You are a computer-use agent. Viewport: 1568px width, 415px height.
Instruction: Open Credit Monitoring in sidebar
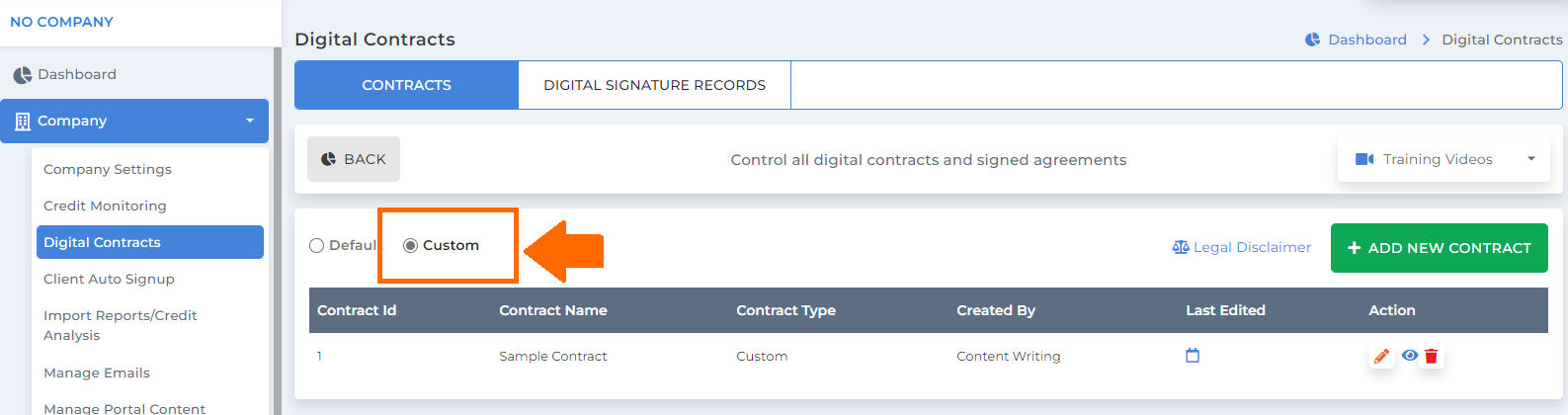(x=105, y=206)
